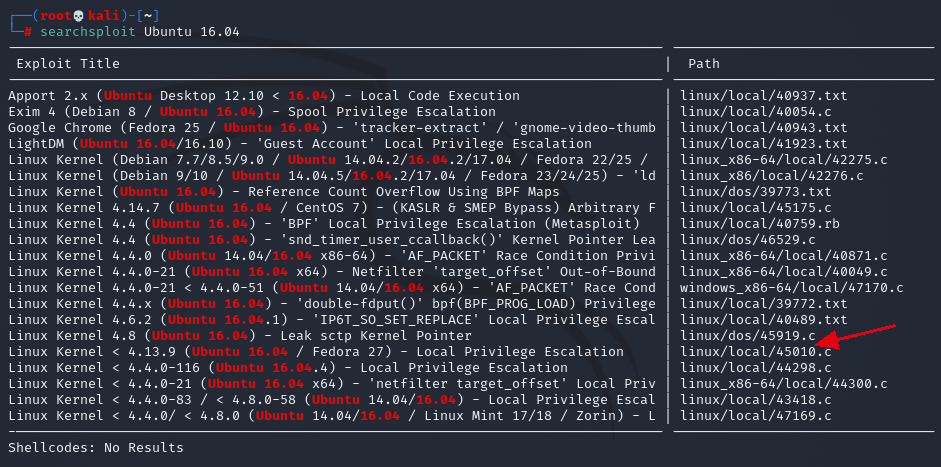Click path linux/local/40489.txt
Viewport: 941px width, 467px height.
763,320
